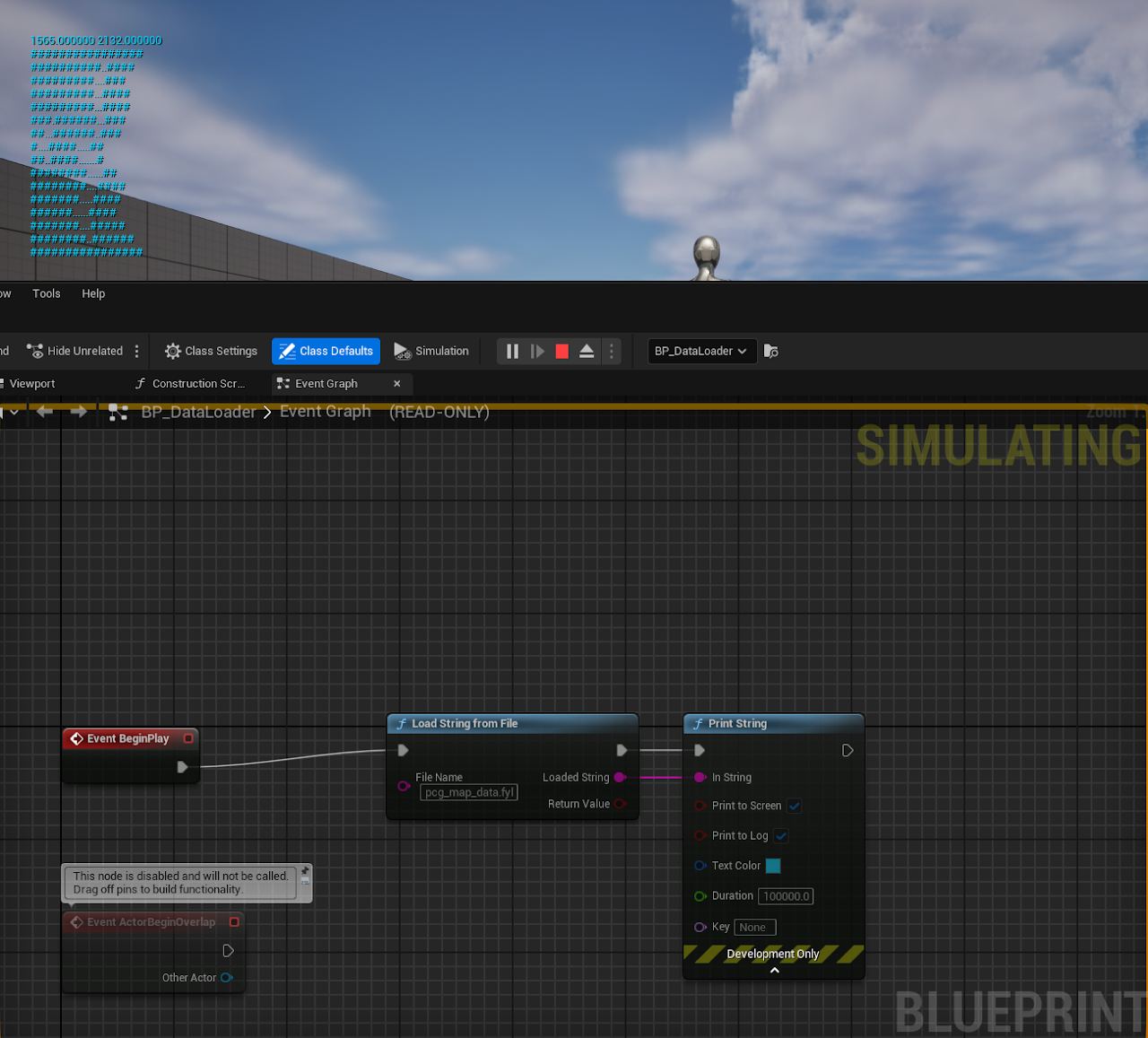1148x1038 pixels.
Task: Pause the running simulation
Action: tap(512, 352)
